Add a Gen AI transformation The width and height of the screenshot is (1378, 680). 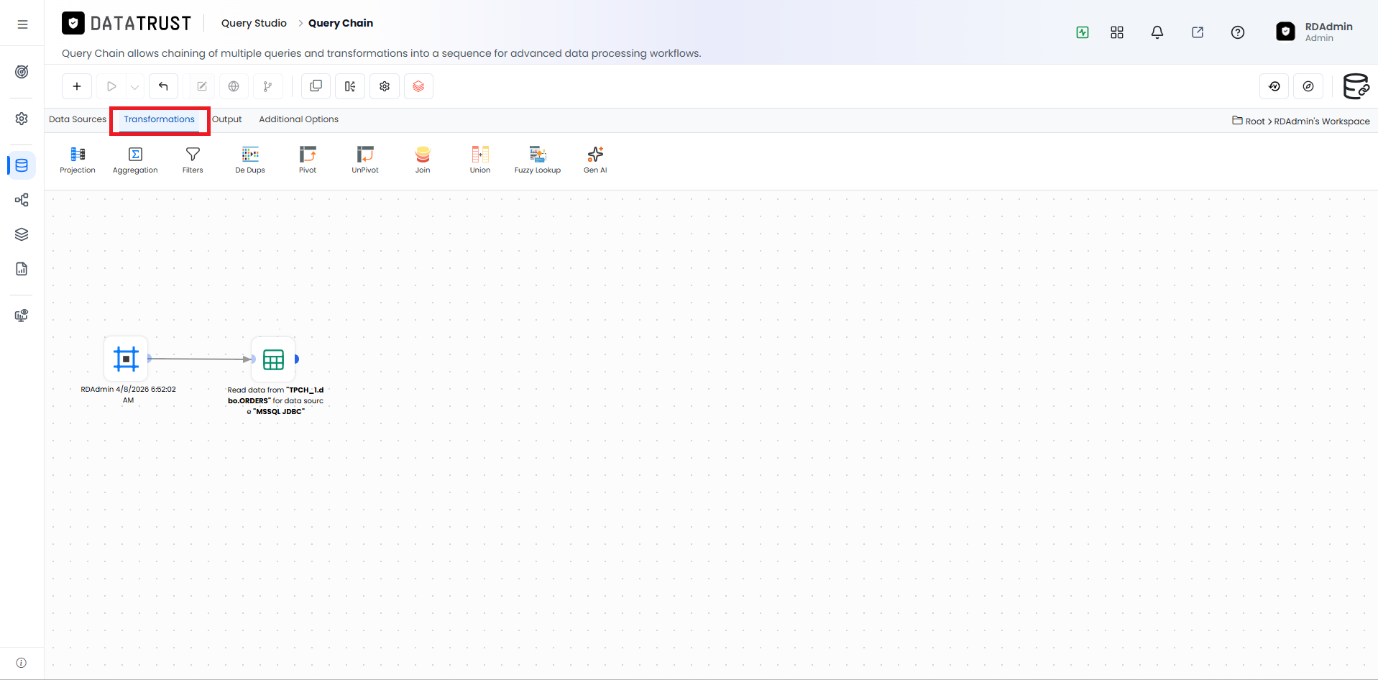595,160
